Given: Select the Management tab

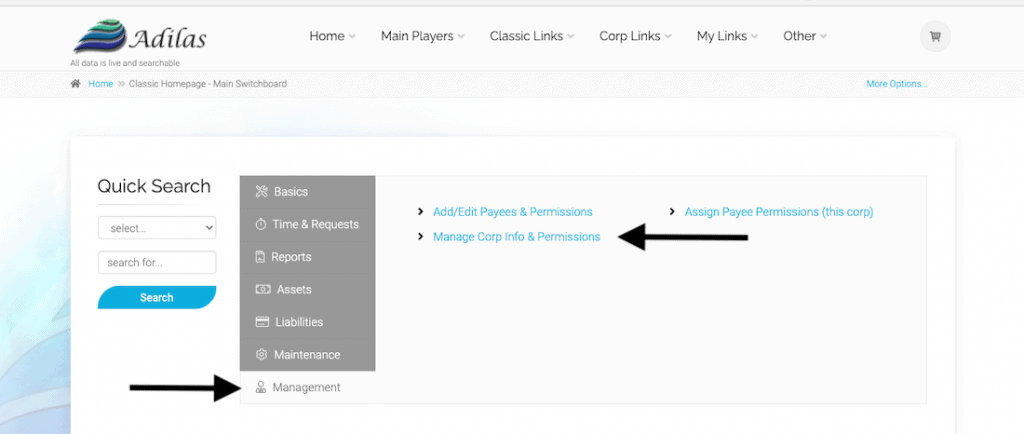Looking at the screenshot, I should click(x=308, y=388).
